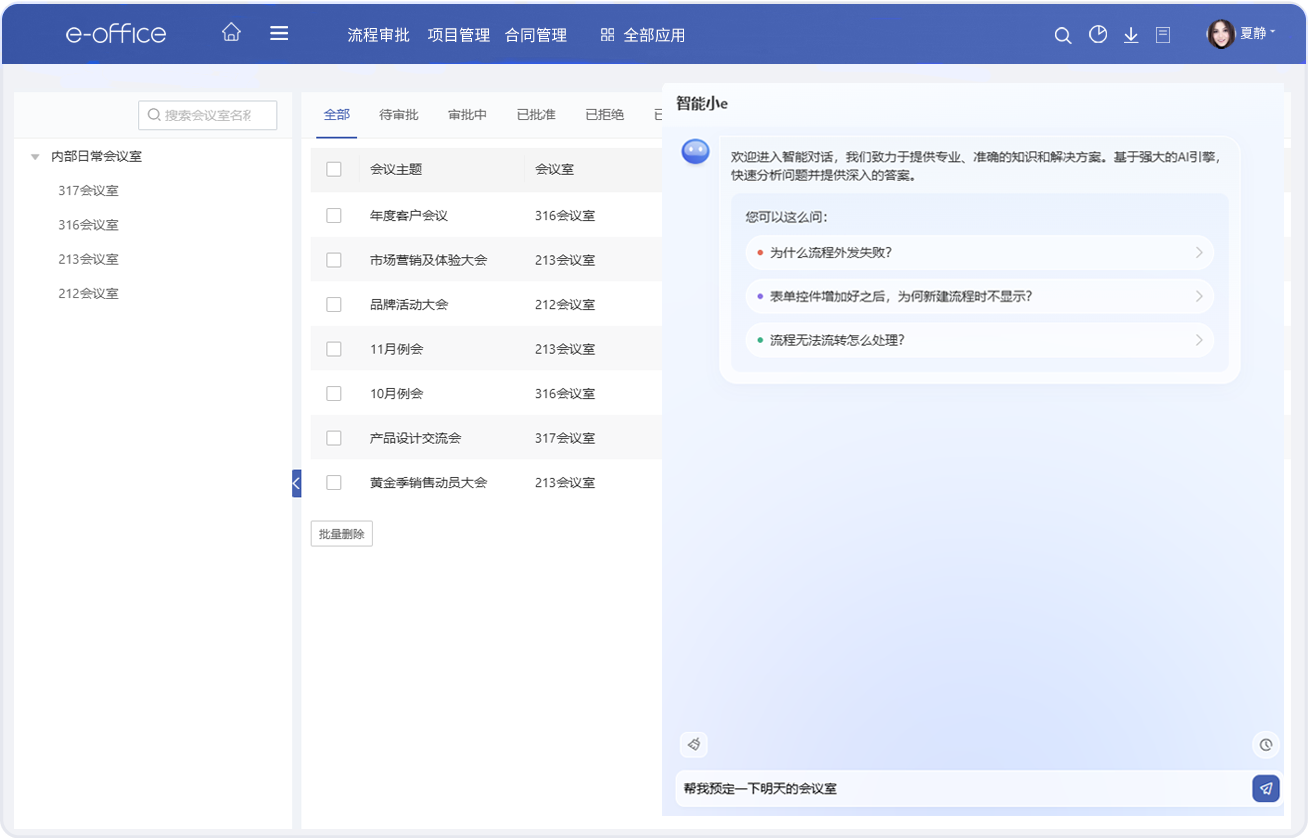The height and width of the screenshot is (838, 1308).
Task: Send the chat message with paper plane
Action: click(x=1265, y=788)
